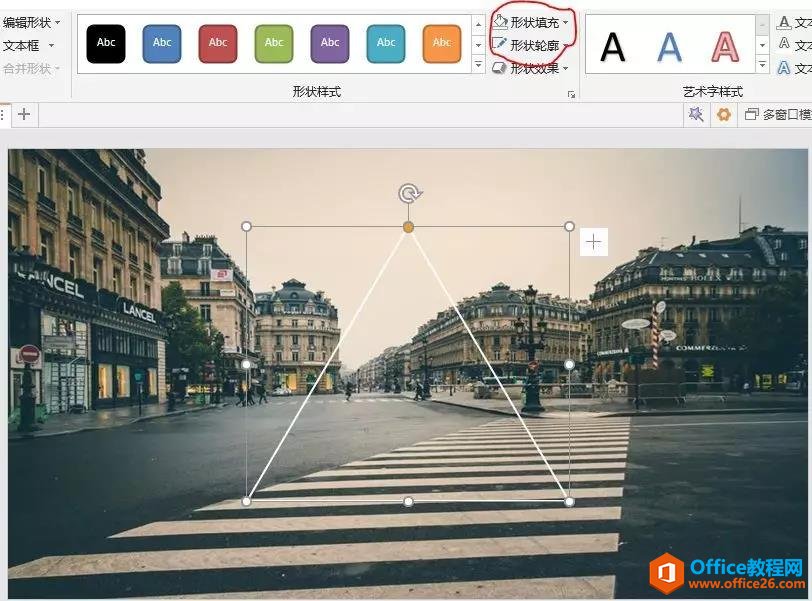Open the 形状效果 shape effects menu
Viewport: 812px width, 601px height.
[530, 68]
